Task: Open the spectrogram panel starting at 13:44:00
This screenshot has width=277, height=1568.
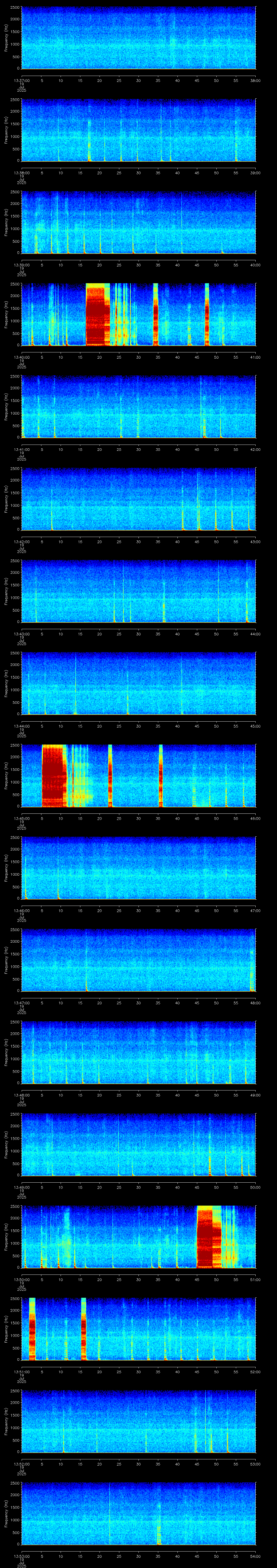Action: (x=138, y=683)
